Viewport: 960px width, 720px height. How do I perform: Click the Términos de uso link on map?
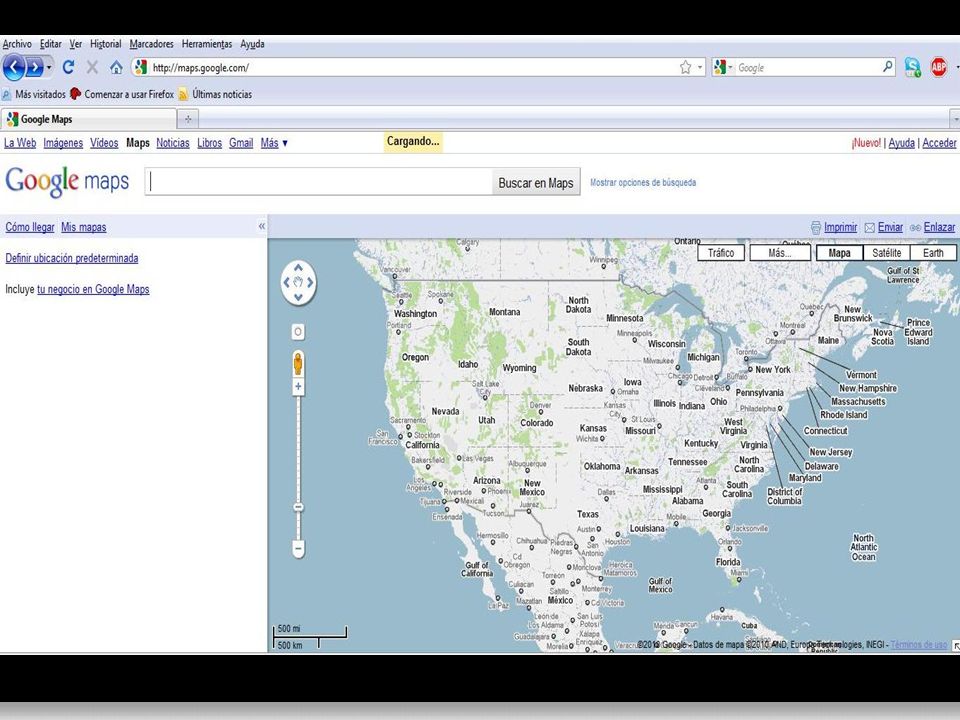pos(918,645)
